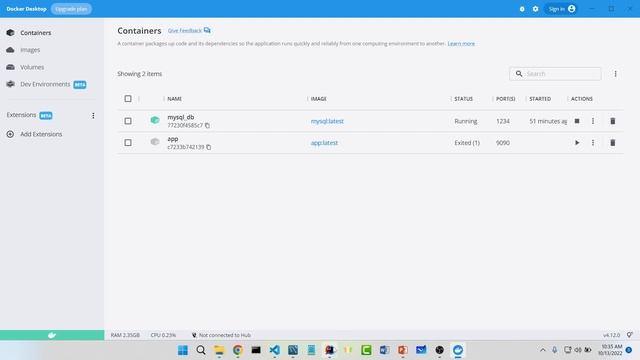640x360 pixels.
Task: Open the mysql:latest image link
Action: [327, 121]
